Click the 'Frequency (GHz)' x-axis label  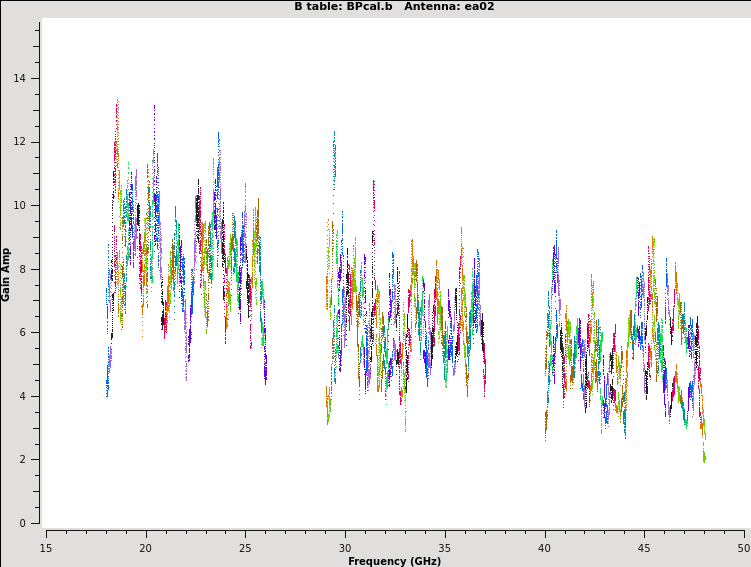(394, 561)
